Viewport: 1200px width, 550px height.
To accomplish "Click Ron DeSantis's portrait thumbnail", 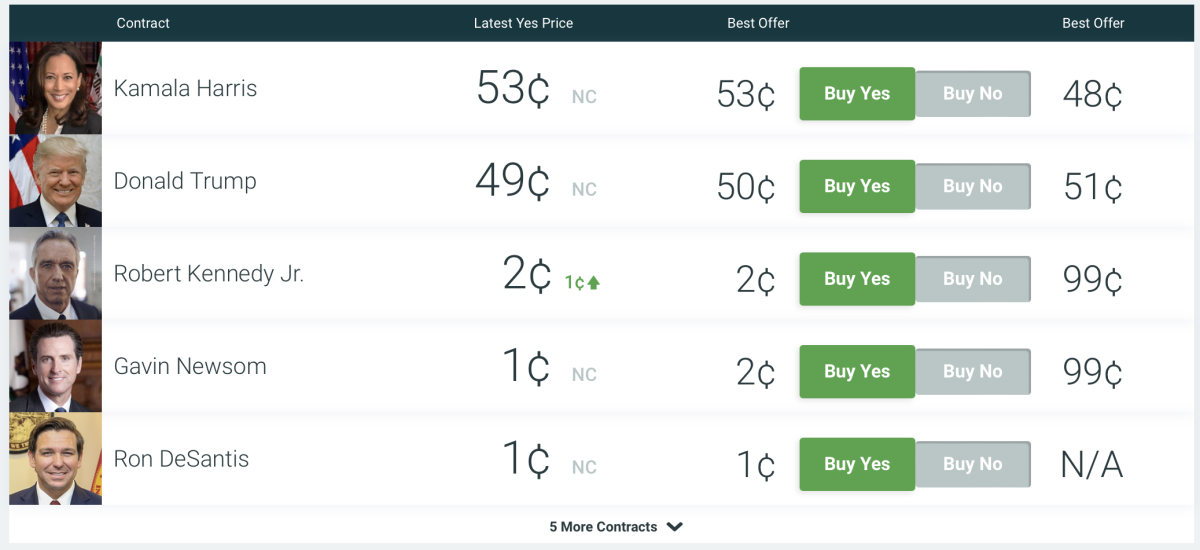I will pos(55,459).
